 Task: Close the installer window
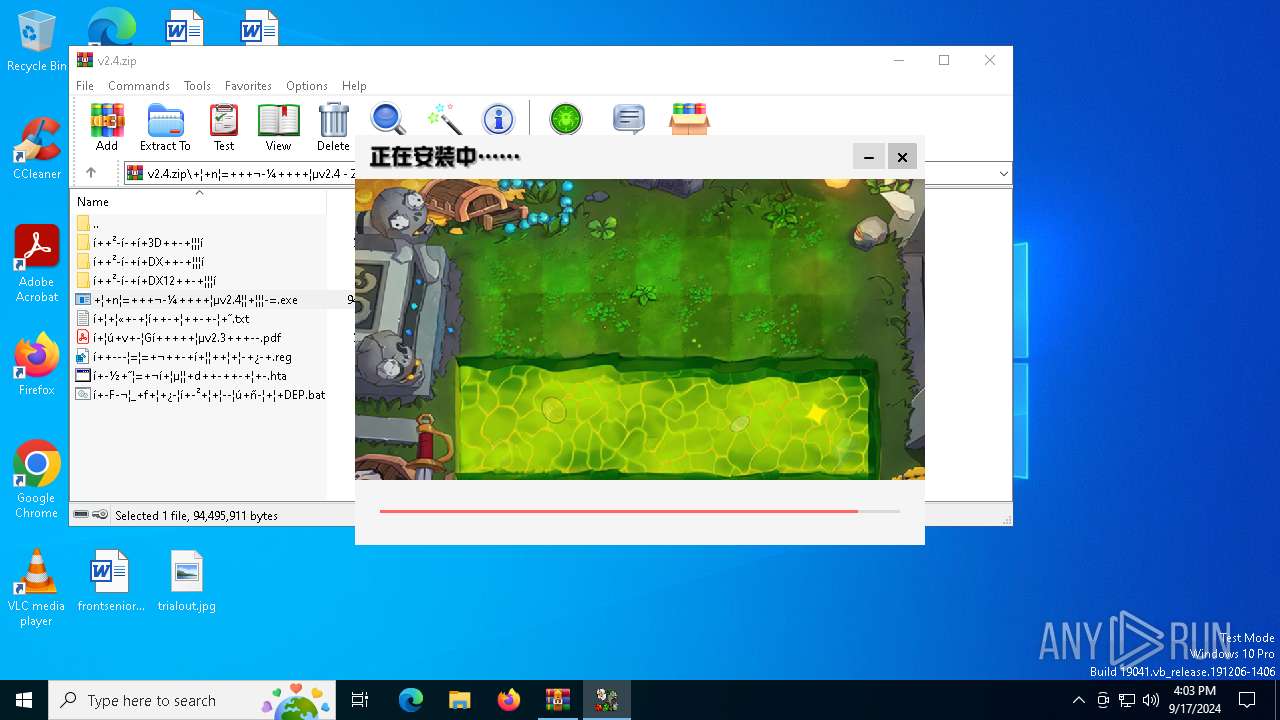[902, 157]
